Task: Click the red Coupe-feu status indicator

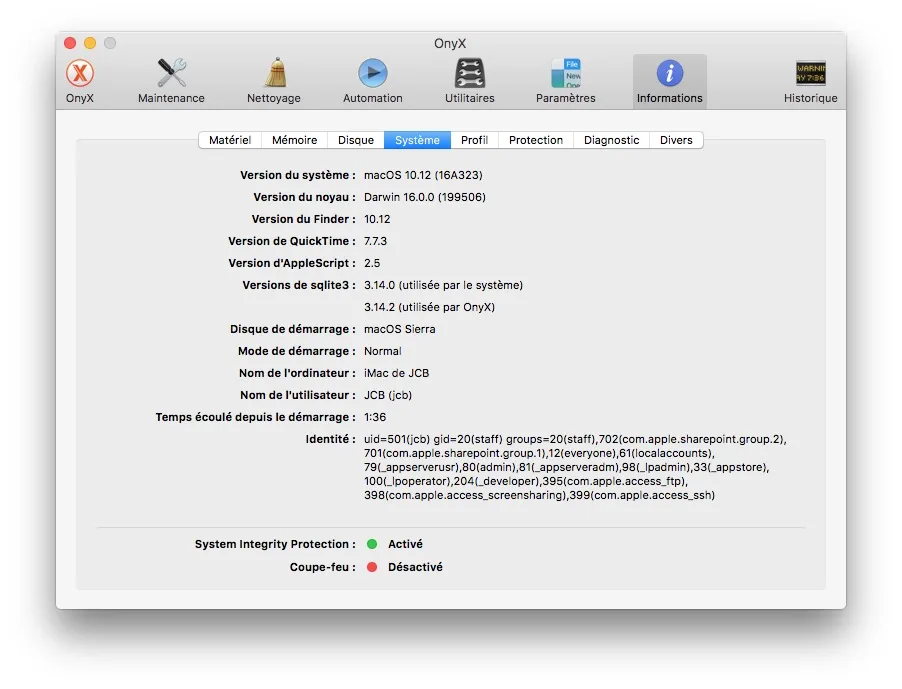Action: click(372, 567)
